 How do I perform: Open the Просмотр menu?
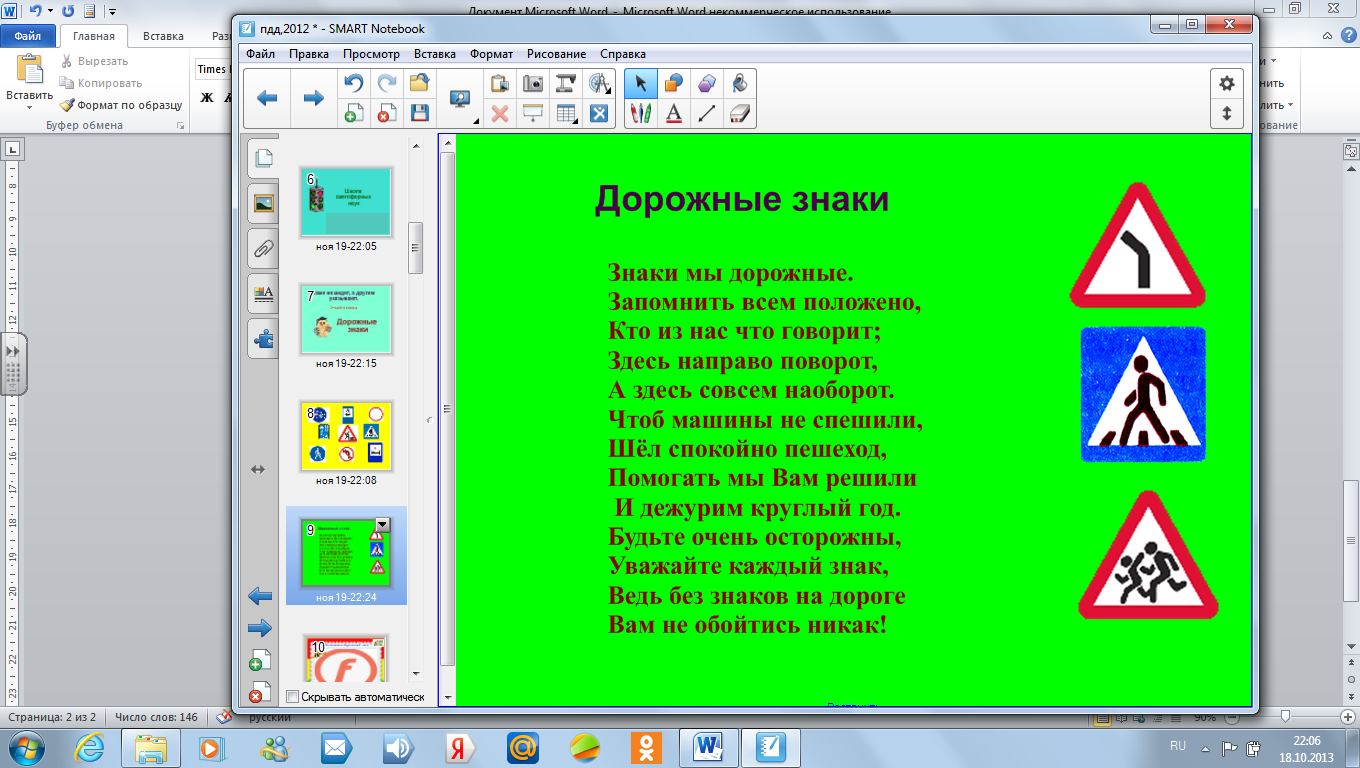coord(371,54)
